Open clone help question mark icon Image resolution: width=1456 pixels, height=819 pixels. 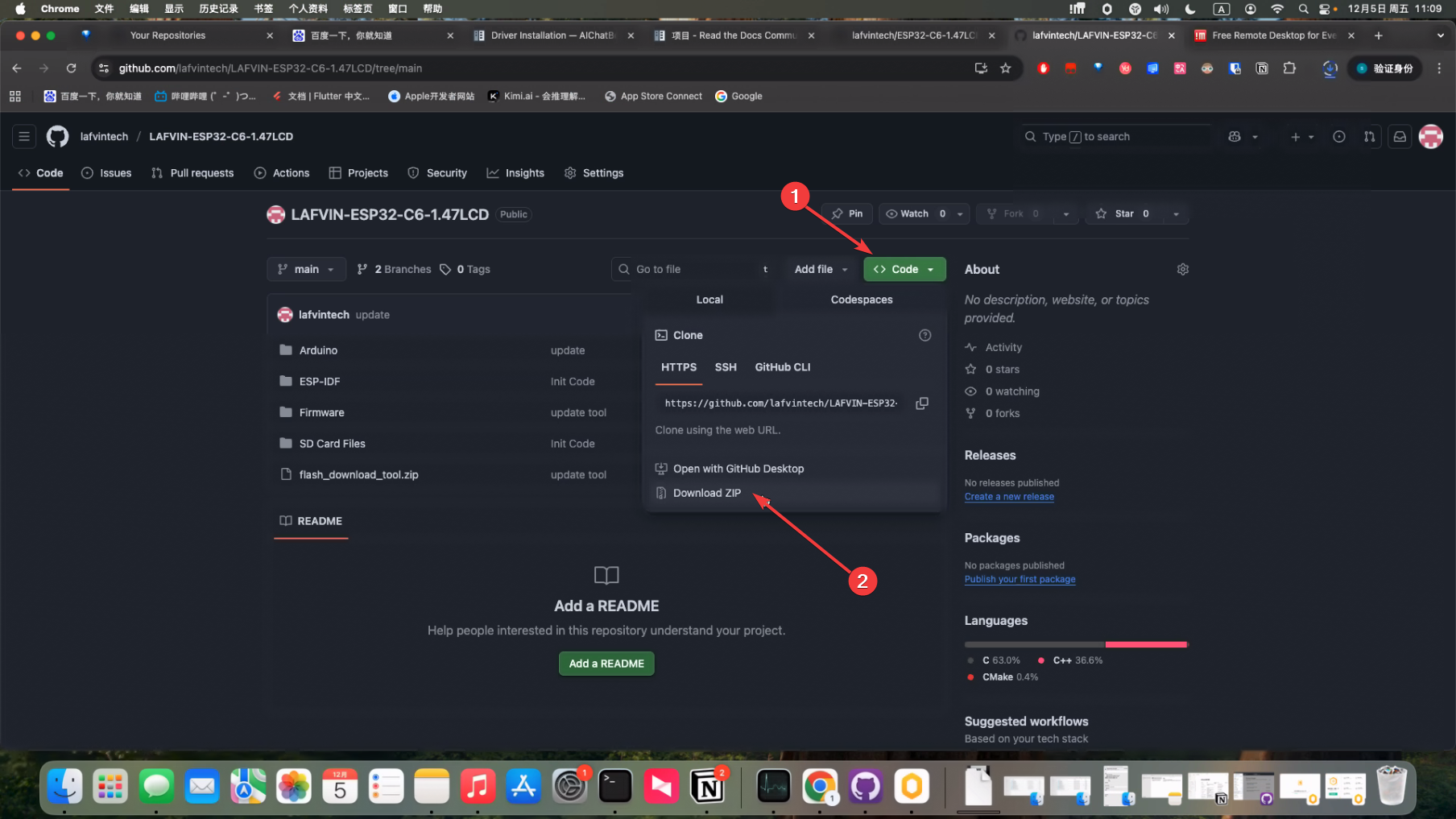924,335
